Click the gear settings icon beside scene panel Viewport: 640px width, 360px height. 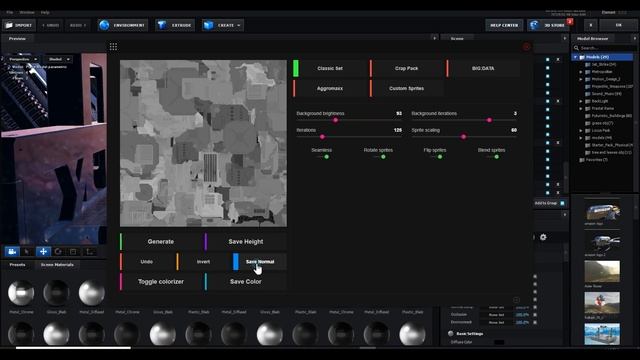[543, 237]
